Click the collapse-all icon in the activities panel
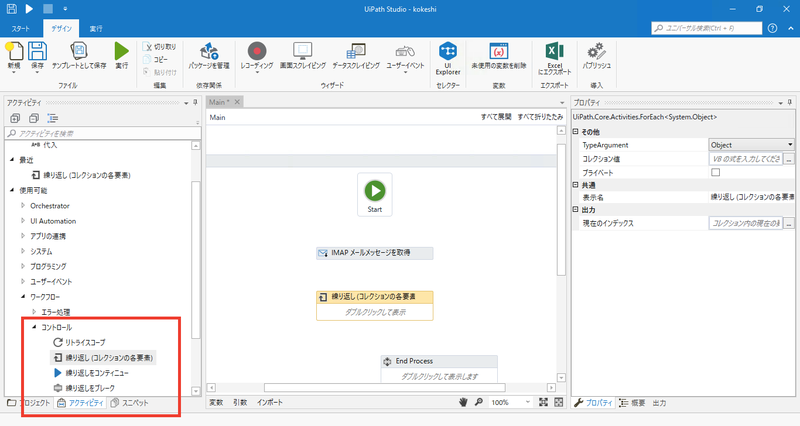 [x=34, y=118]
